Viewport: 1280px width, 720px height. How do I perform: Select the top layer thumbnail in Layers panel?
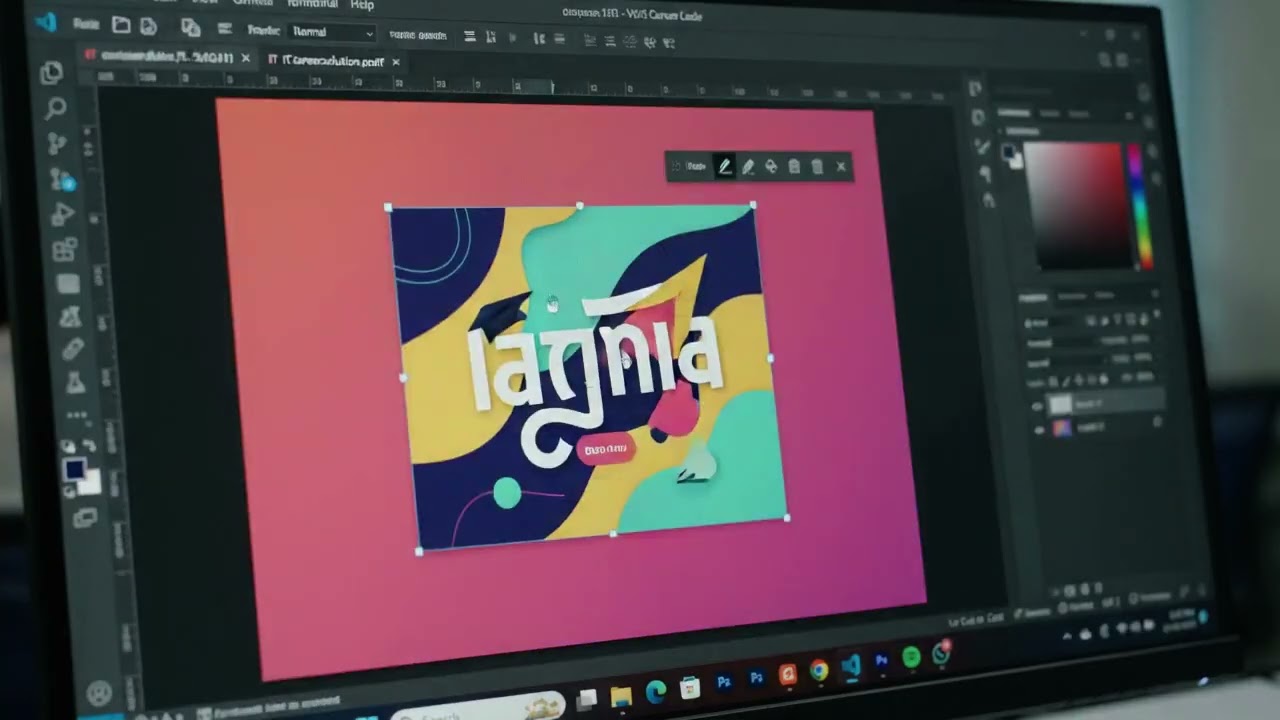[1060, 404]
